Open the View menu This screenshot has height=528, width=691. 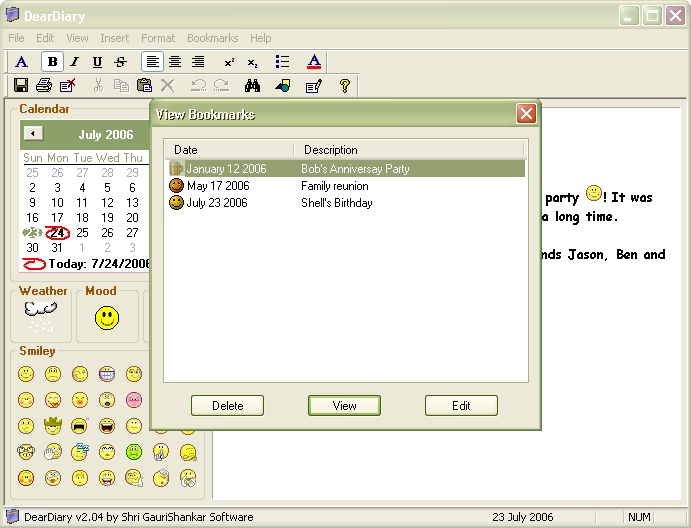coord(77,38)
